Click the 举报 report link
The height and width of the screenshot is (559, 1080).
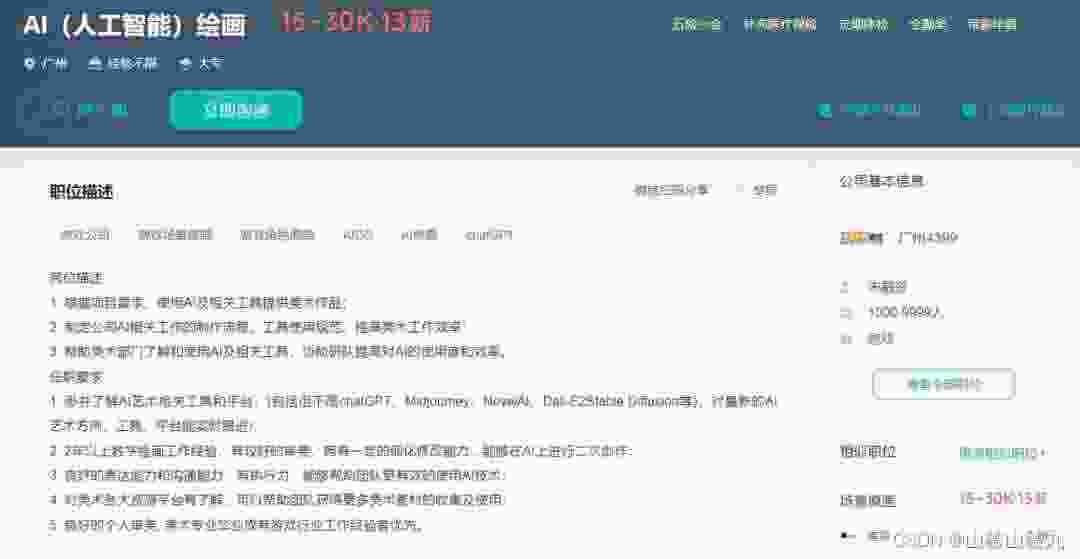[x=765, y=190]
